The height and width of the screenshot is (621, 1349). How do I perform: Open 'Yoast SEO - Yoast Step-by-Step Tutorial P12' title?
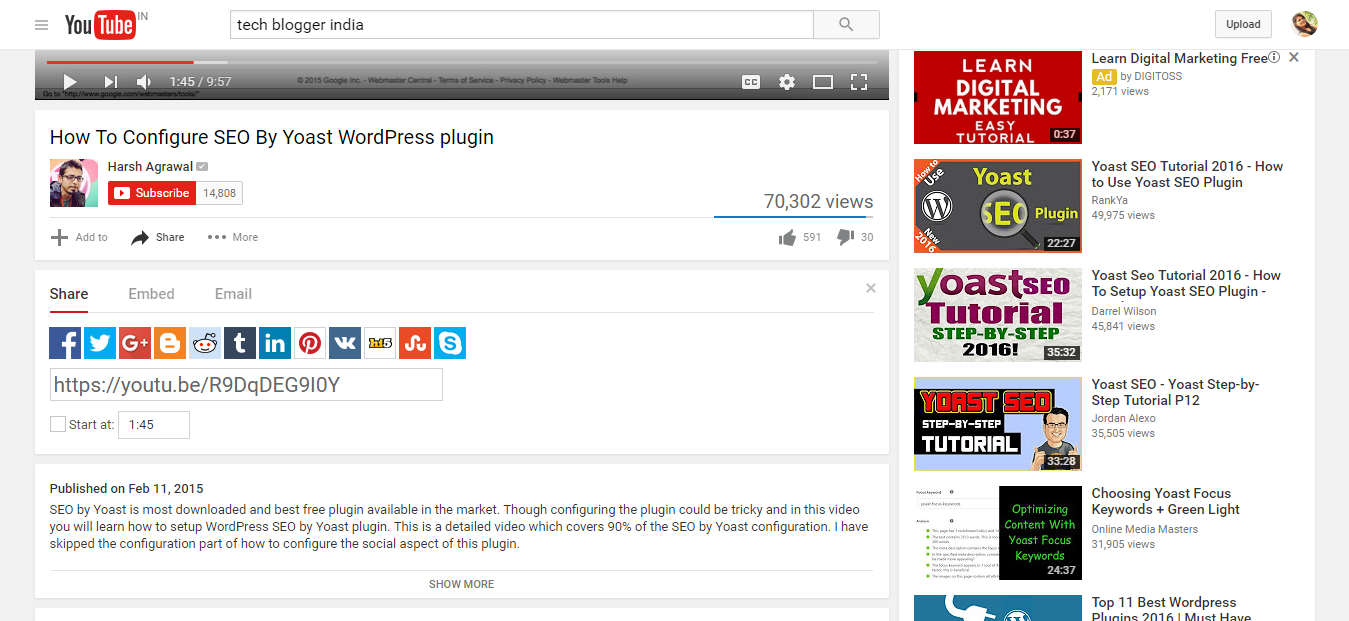[1176, 392]
